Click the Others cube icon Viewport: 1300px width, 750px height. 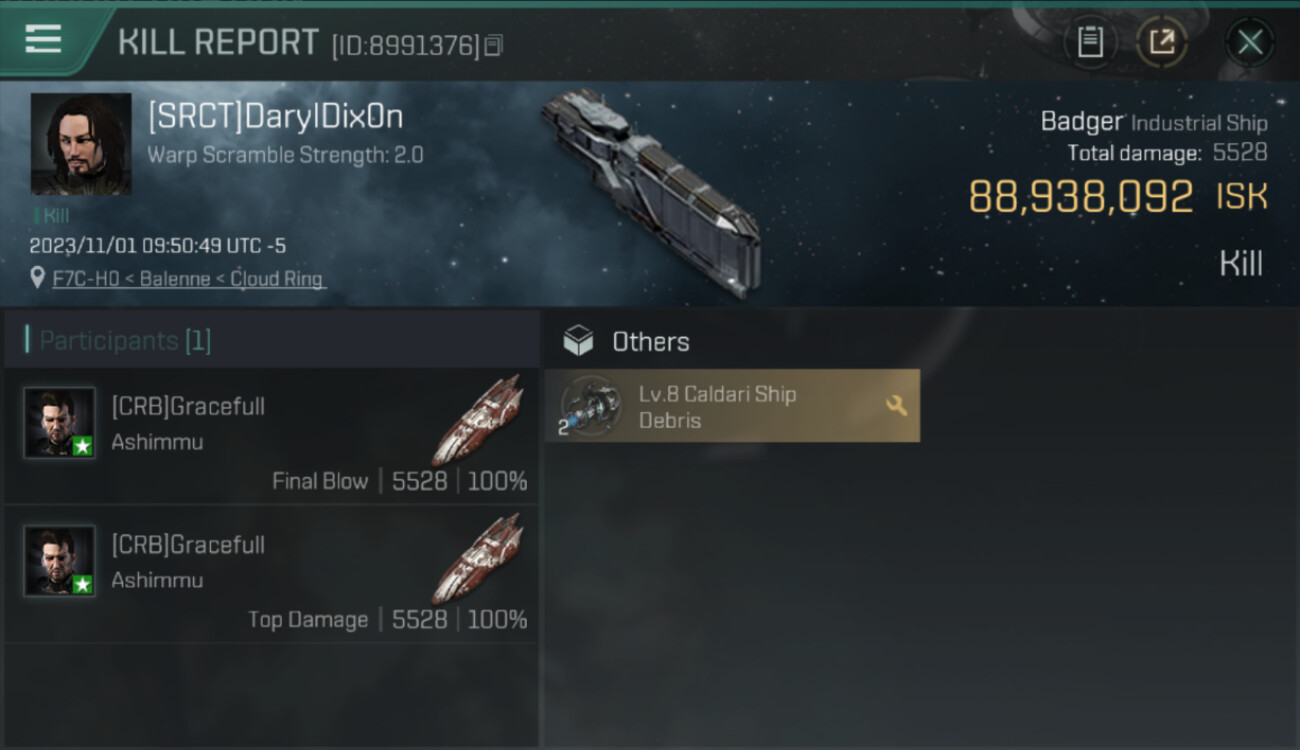(x=578, y=341)
